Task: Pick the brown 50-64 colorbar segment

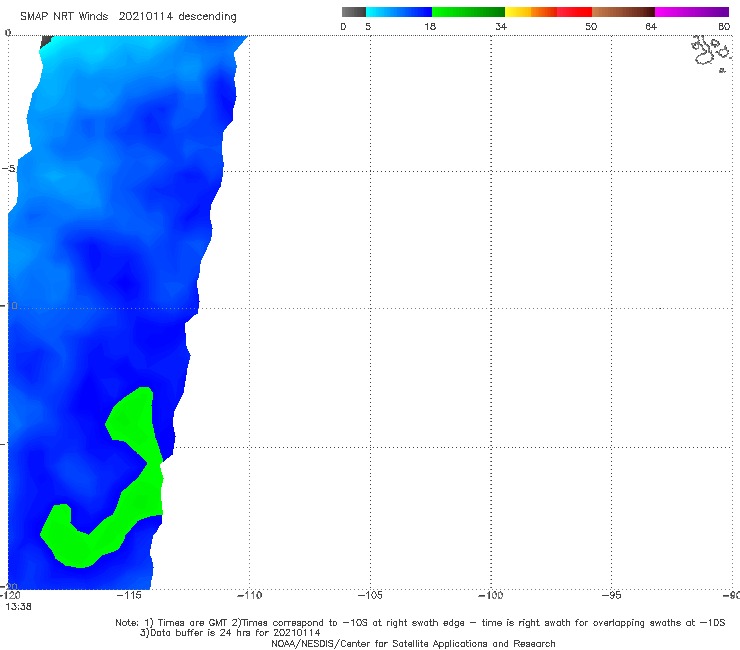Action: pos(623,12)
